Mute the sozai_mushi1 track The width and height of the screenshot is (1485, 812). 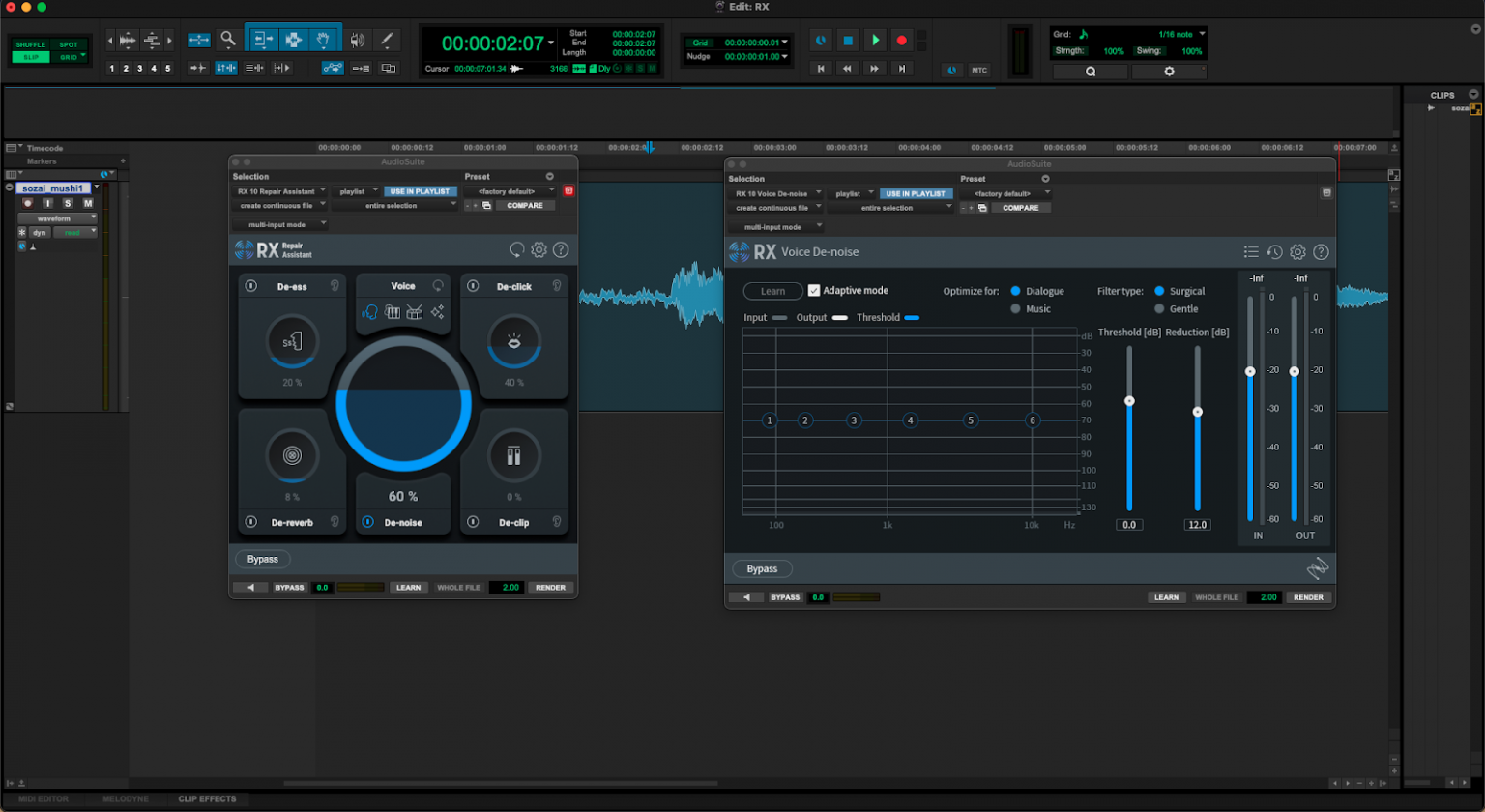88,203
